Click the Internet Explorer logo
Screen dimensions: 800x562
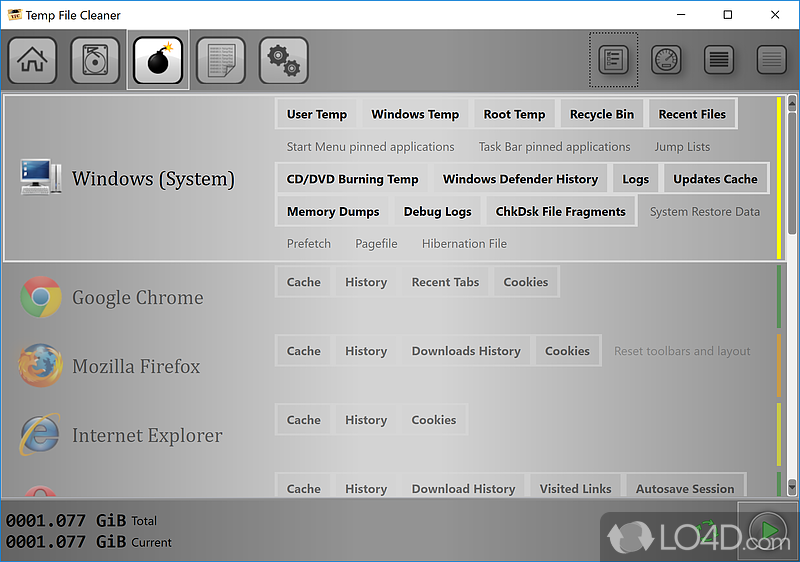[40, 435]
